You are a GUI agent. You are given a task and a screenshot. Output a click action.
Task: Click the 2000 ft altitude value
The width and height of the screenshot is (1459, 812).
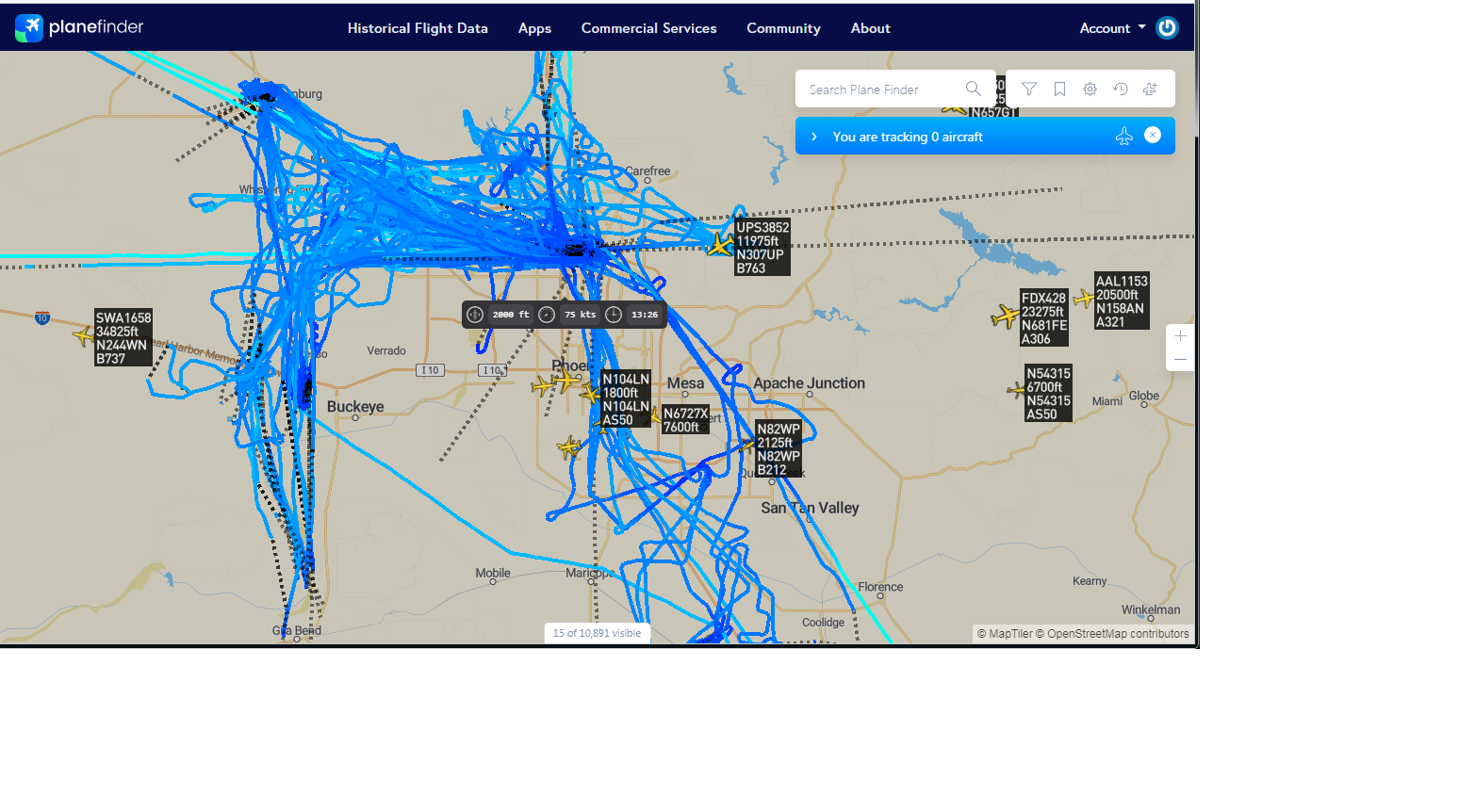pyautogui.click(x=511, y=315)
